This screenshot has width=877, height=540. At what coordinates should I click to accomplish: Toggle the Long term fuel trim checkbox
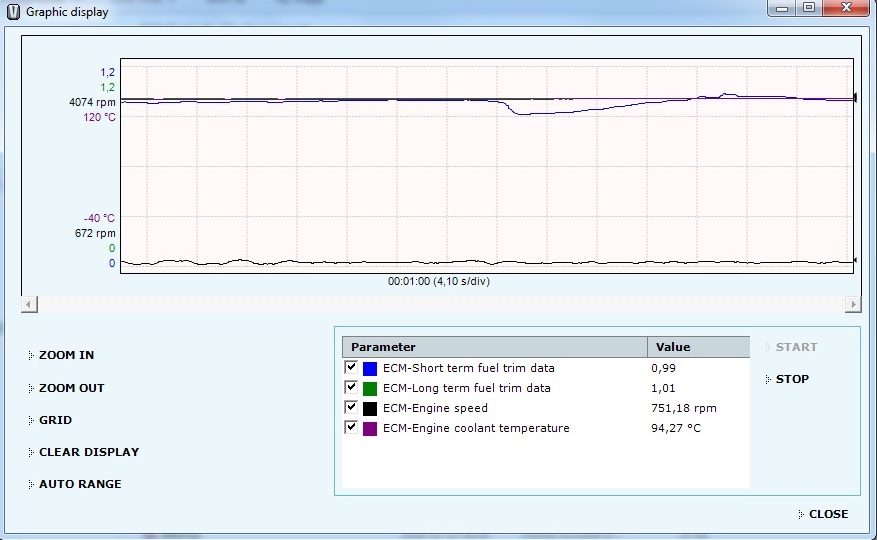click(351, 388)
